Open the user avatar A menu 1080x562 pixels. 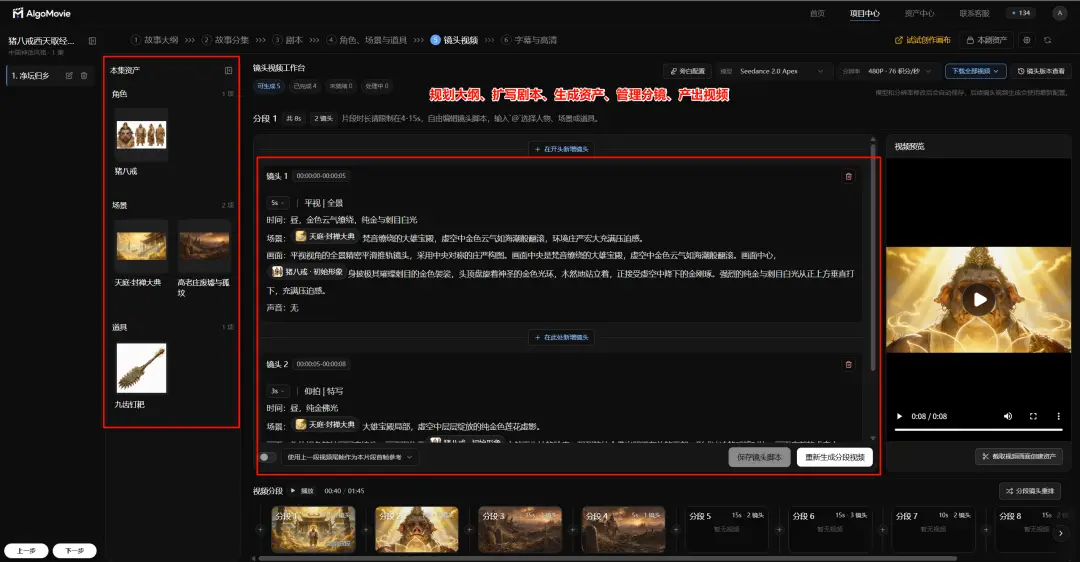[x=1059, y=13]
